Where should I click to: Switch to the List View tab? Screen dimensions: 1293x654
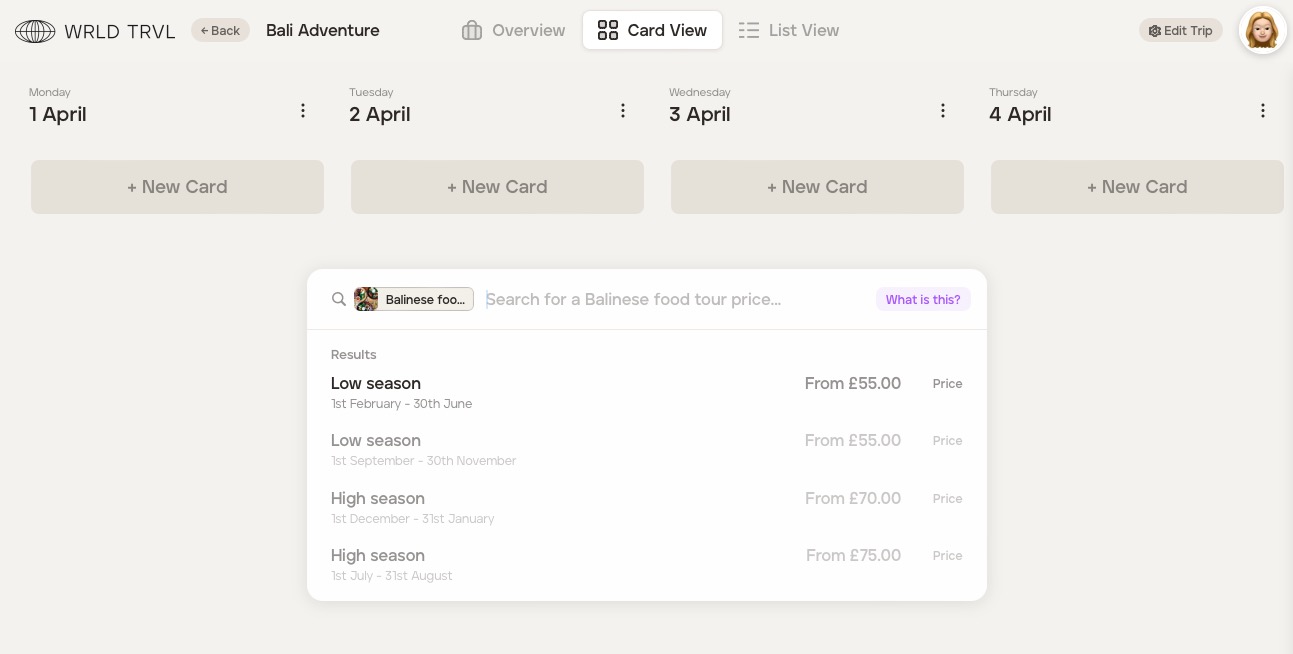pos(789,31)
